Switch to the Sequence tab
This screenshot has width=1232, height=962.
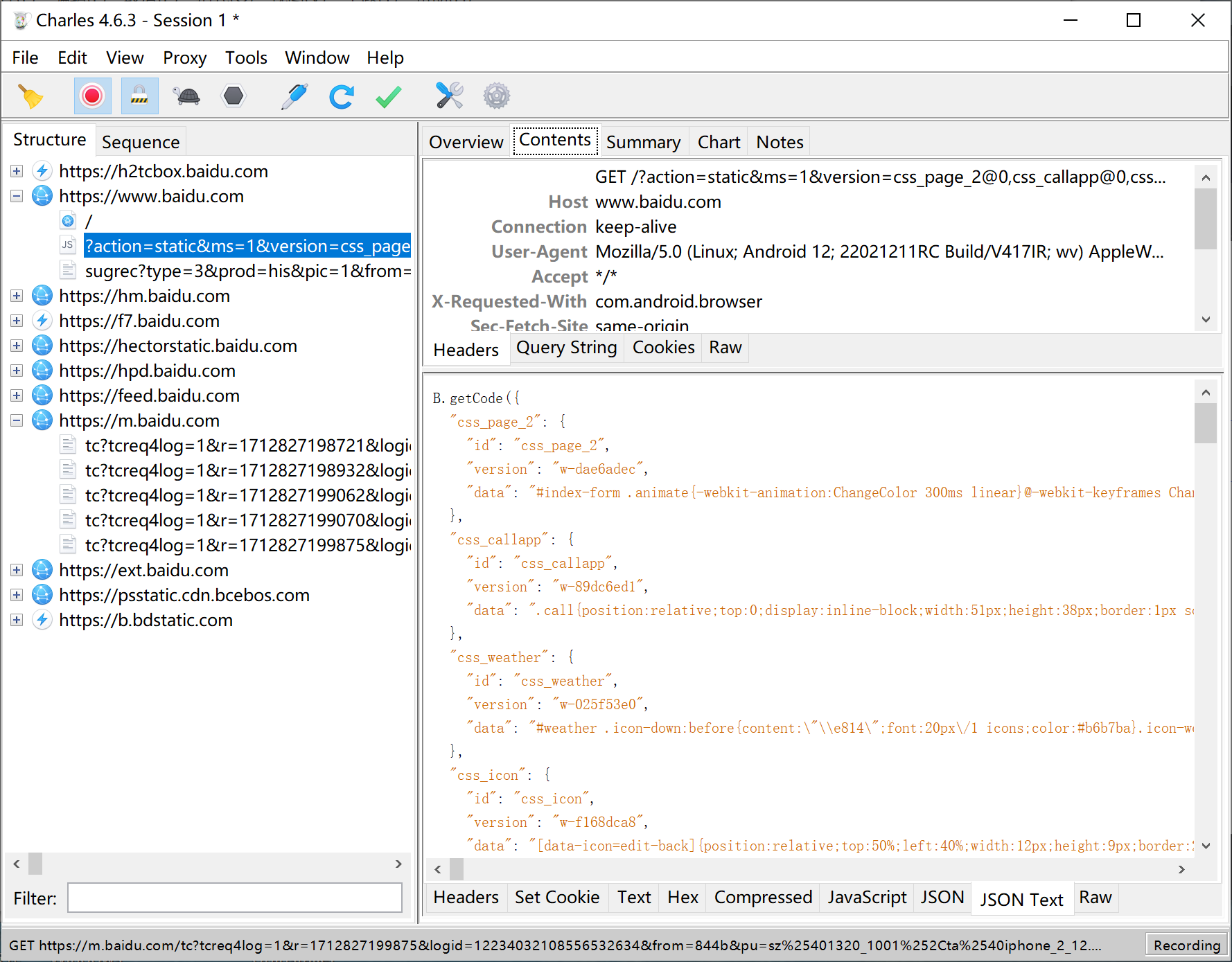141,142
